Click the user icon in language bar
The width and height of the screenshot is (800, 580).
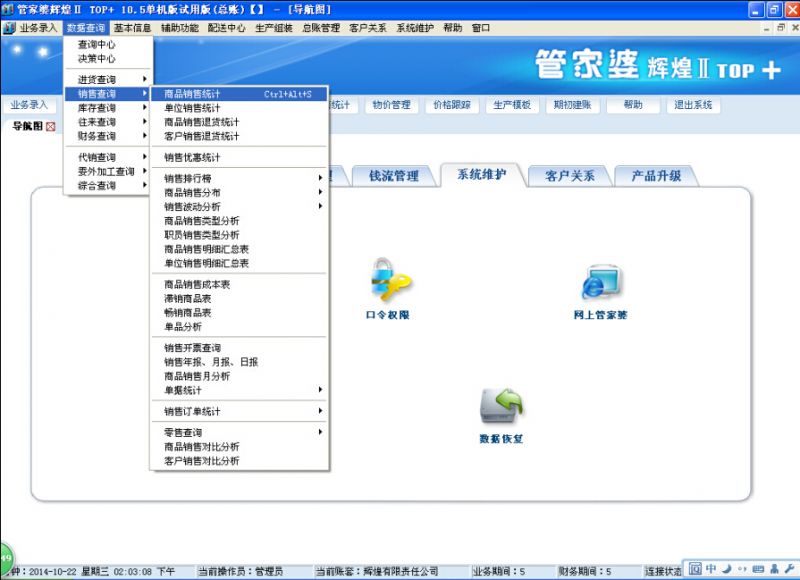(x=774, y=569)
